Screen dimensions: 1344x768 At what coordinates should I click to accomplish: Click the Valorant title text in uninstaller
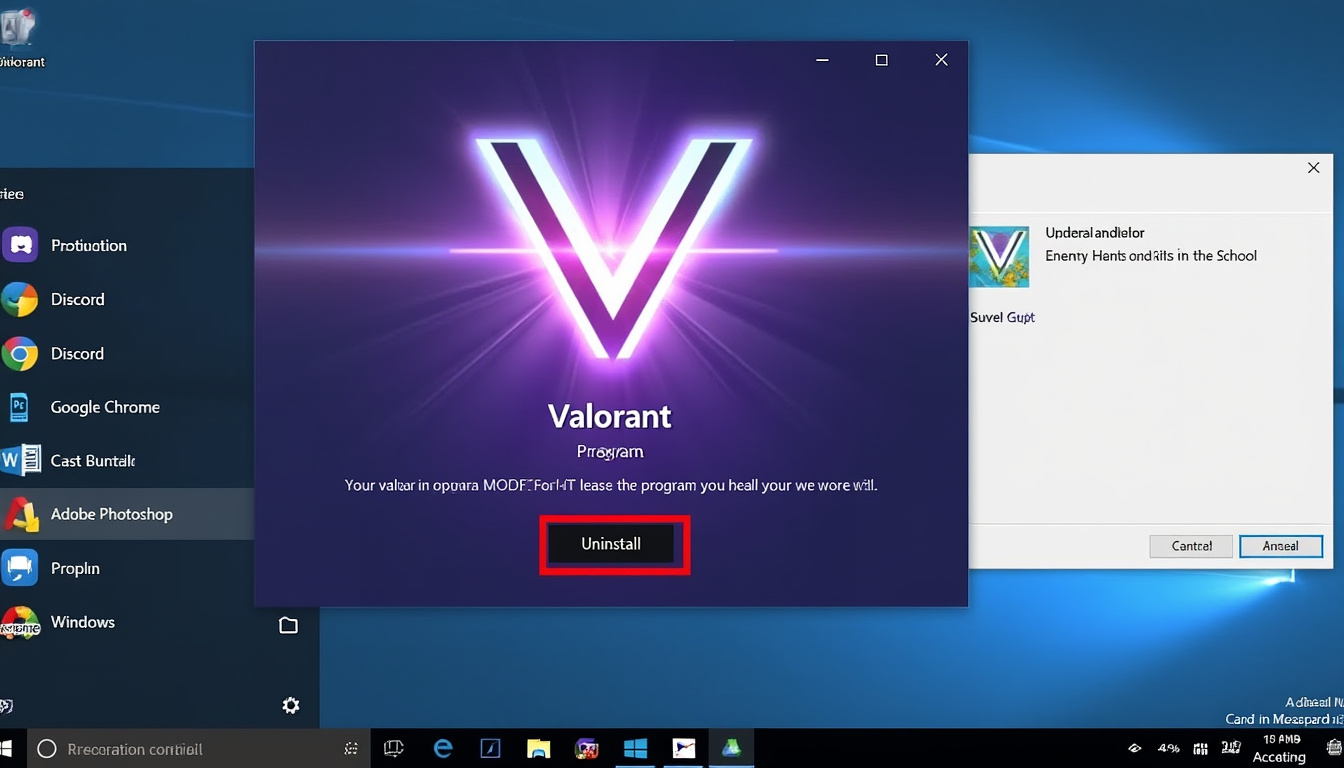click(x=610, y=416)
